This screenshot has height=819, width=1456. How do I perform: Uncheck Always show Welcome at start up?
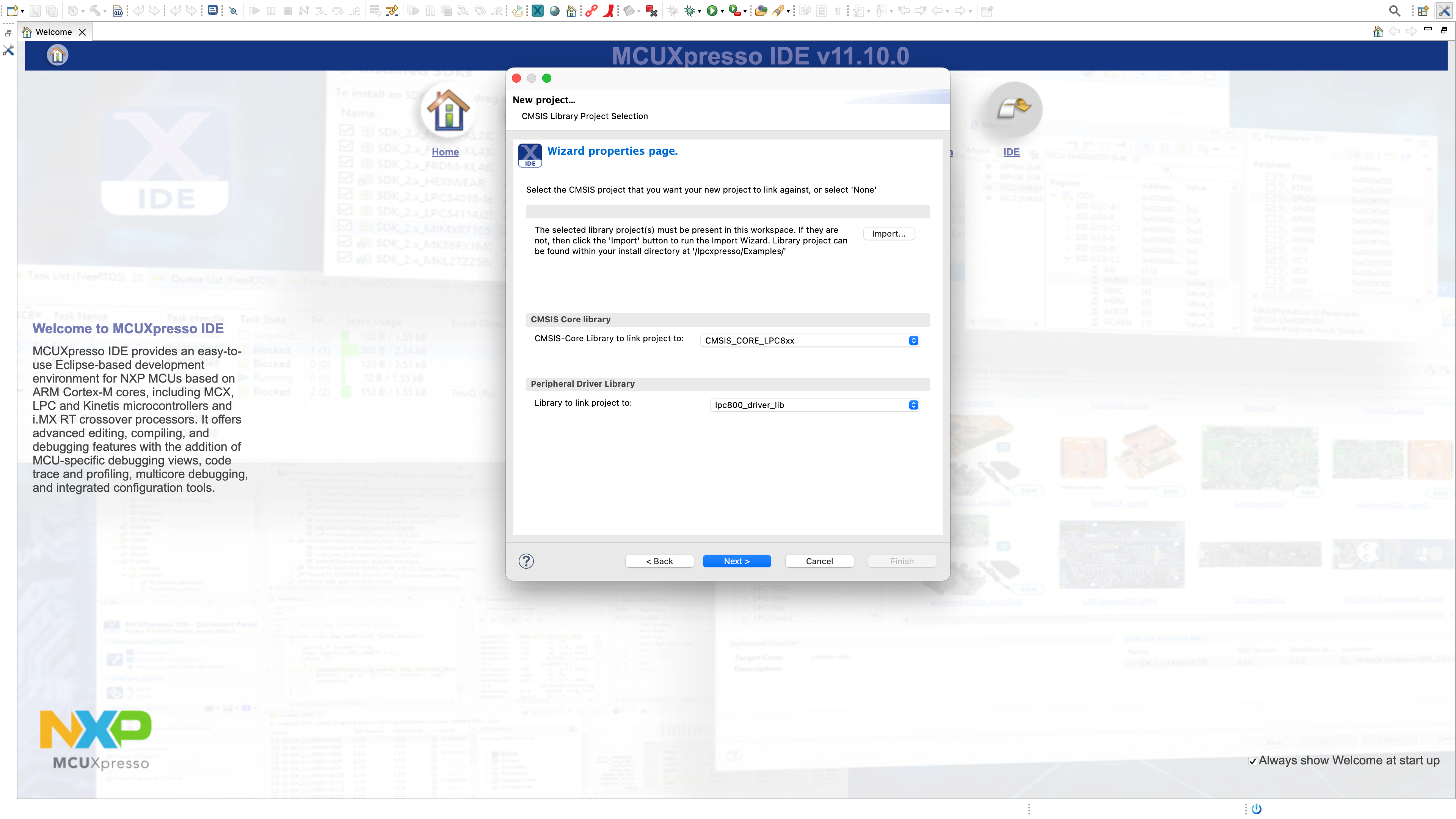pos(1252,761)
